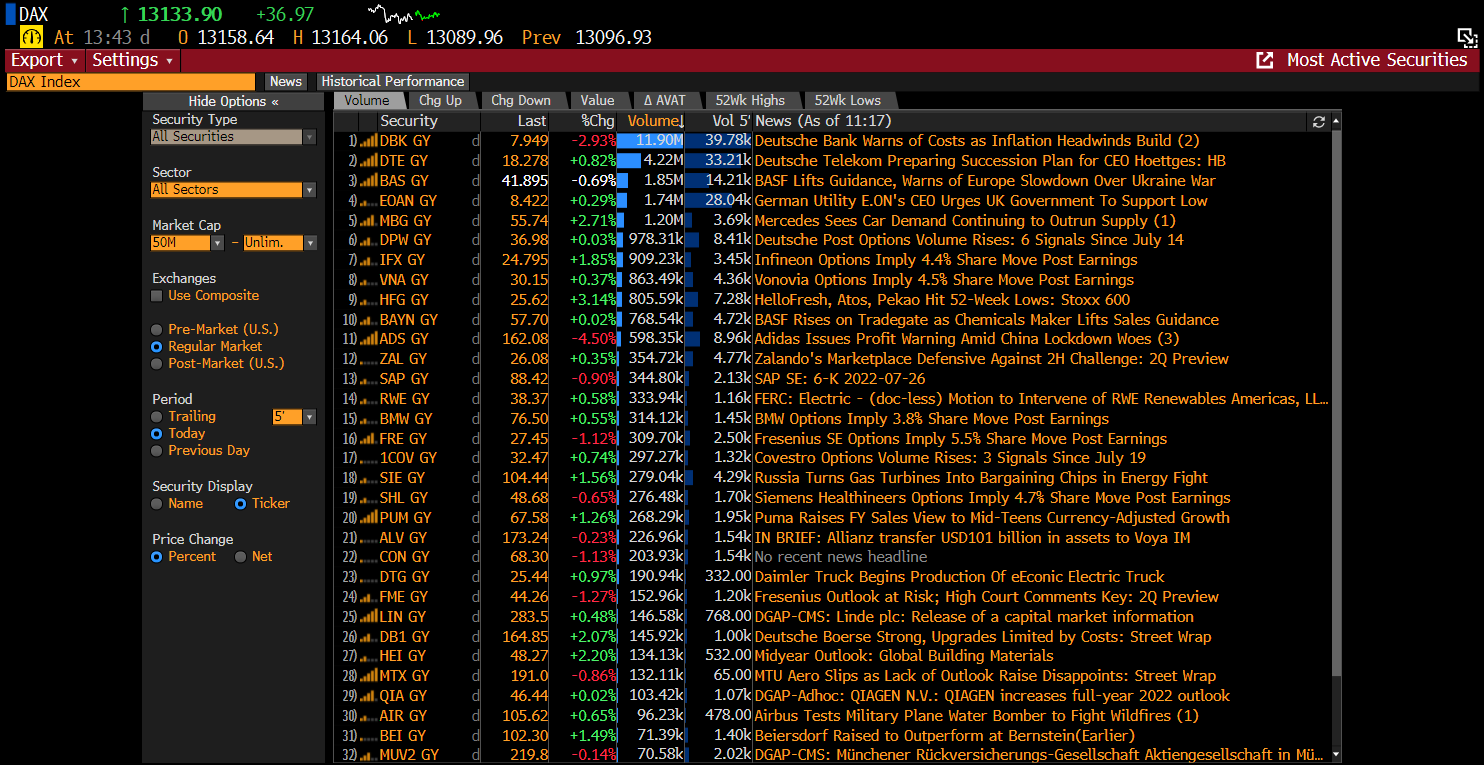The image size is (1484, 765).
Task: Click the DAX Index input field
Action: pyautogui.click(x=131, y=82)
